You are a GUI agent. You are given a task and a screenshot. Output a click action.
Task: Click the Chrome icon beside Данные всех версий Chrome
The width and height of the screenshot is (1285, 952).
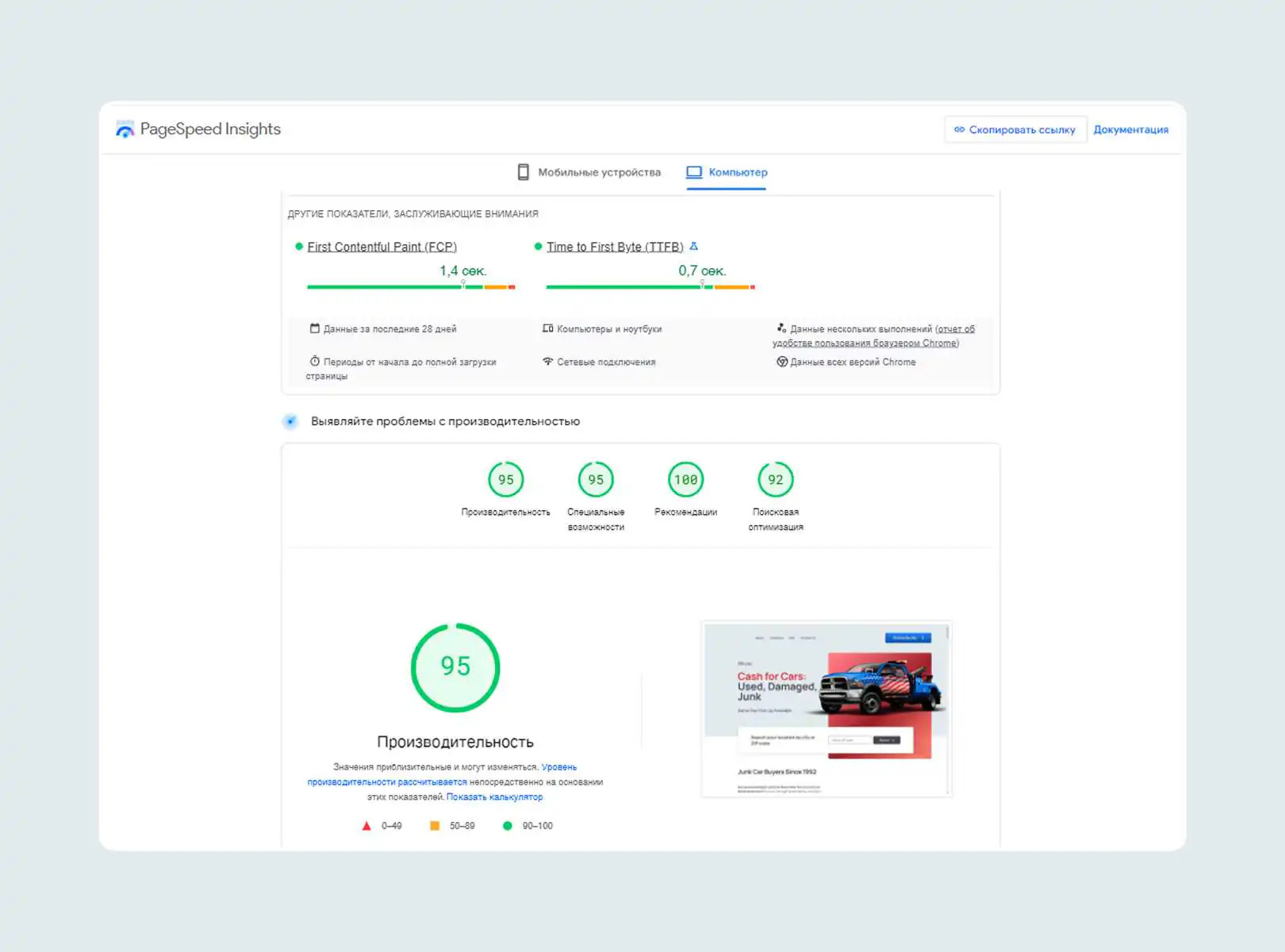pos(782,362)
